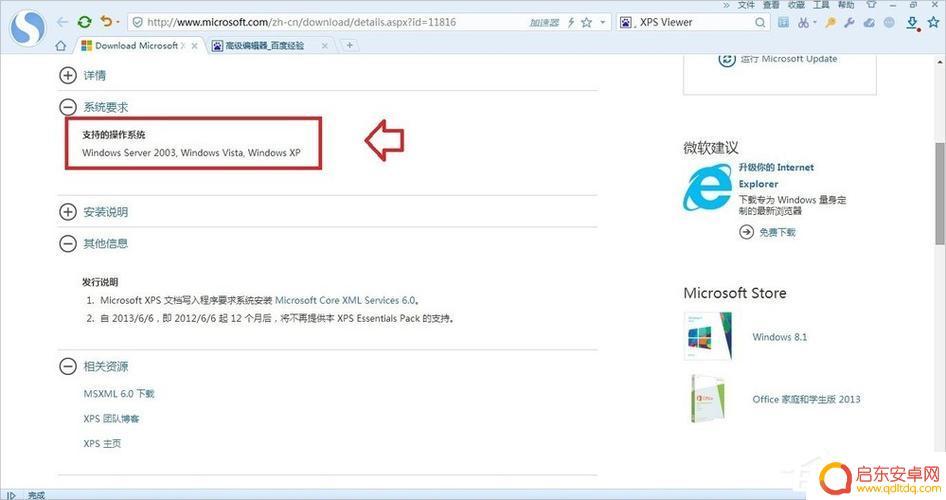Click 升级你的 Internet Explorer link
The image size is (946, 500).
(776, 176)
